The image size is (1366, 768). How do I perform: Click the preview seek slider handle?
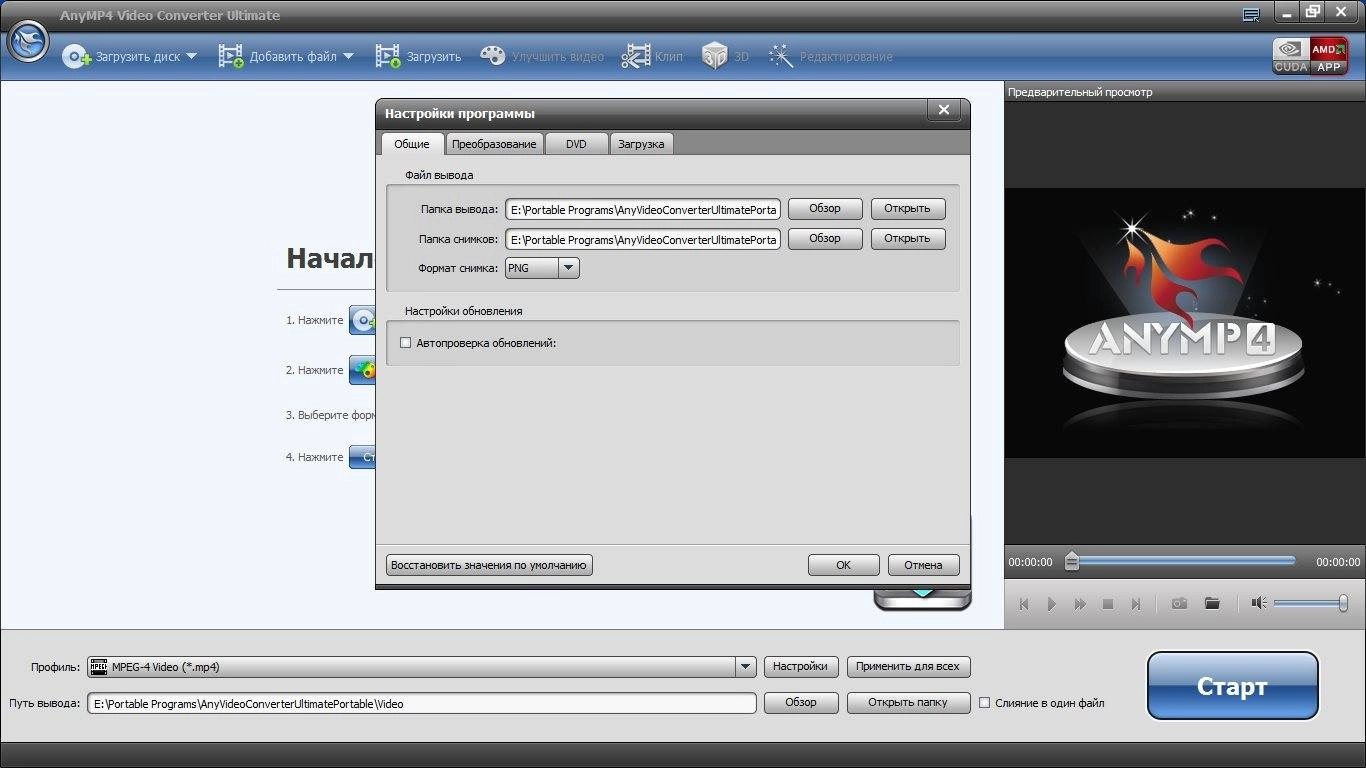1072,561
